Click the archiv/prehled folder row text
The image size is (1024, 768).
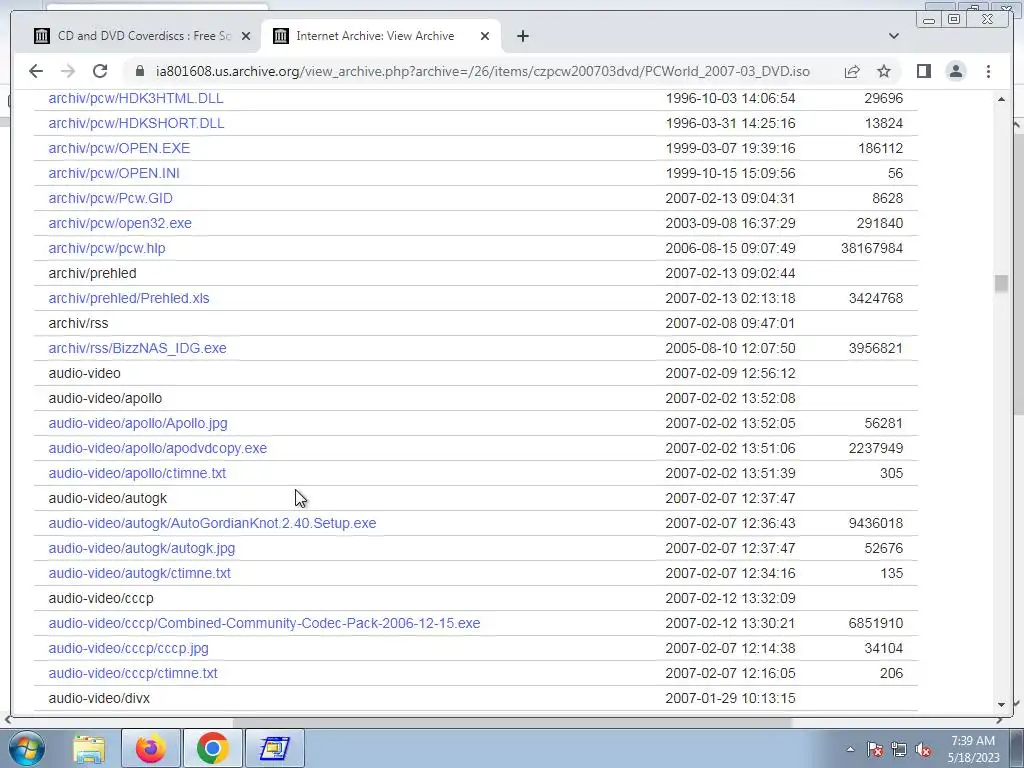point(92,273)
